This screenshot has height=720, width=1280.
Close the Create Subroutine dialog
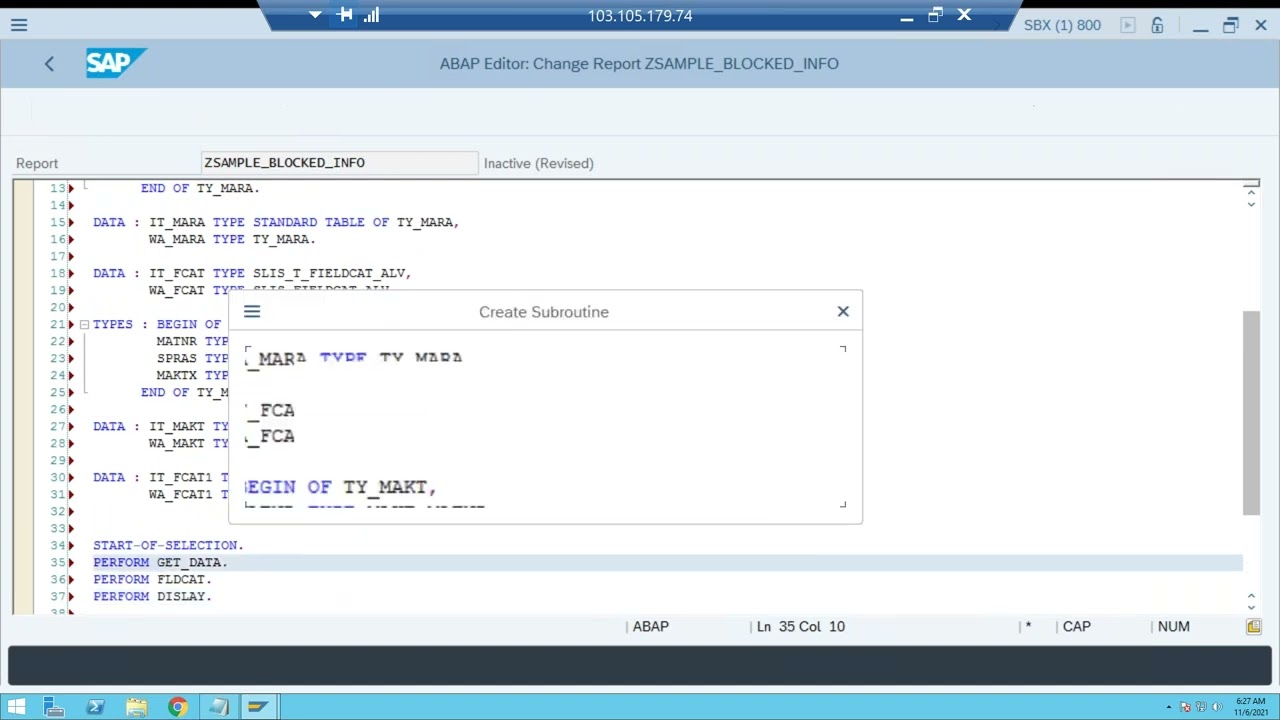pyautogui.click(x=843, y=311)
